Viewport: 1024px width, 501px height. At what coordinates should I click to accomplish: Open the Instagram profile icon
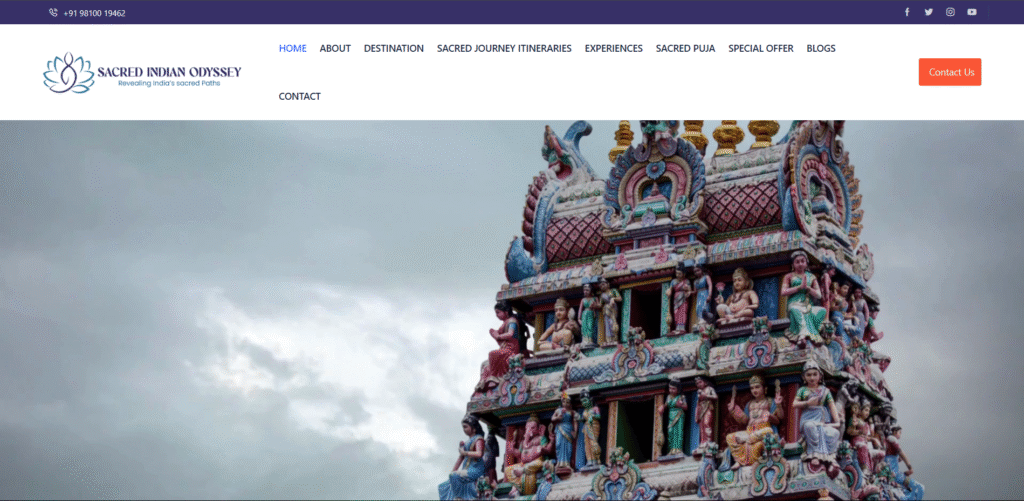coord(950,12)
